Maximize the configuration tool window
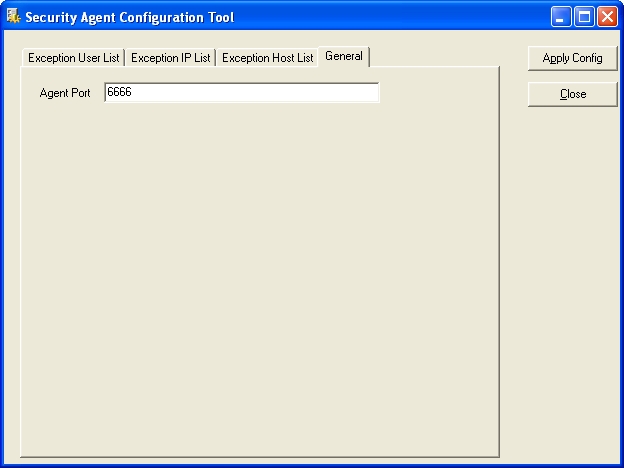The height and width of the screenshot is (468, 624). click(x=584, y=17)
